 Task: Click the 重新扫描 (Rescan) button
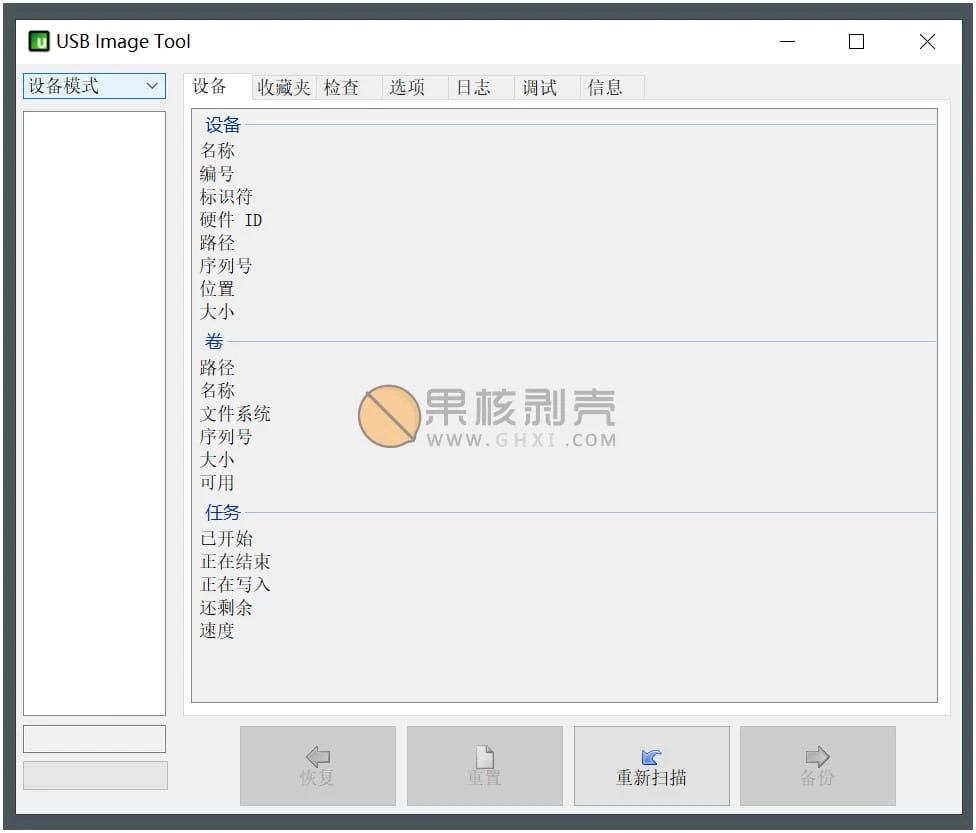(651, 765)
